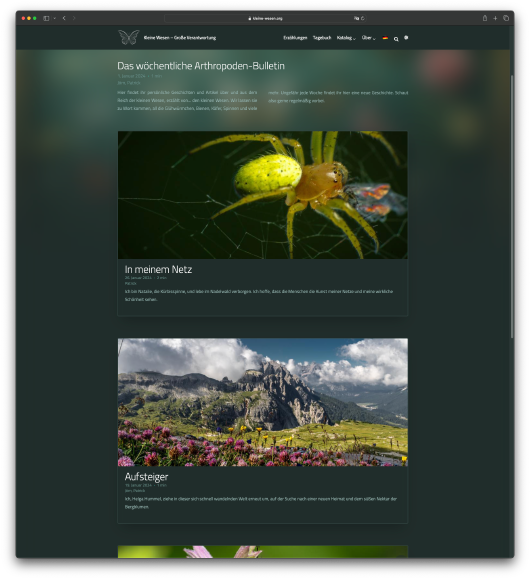Screen dimensions: 530x579
Task: Open the site search magnifier
Action: pyautogui.click(x=396, y=39)
